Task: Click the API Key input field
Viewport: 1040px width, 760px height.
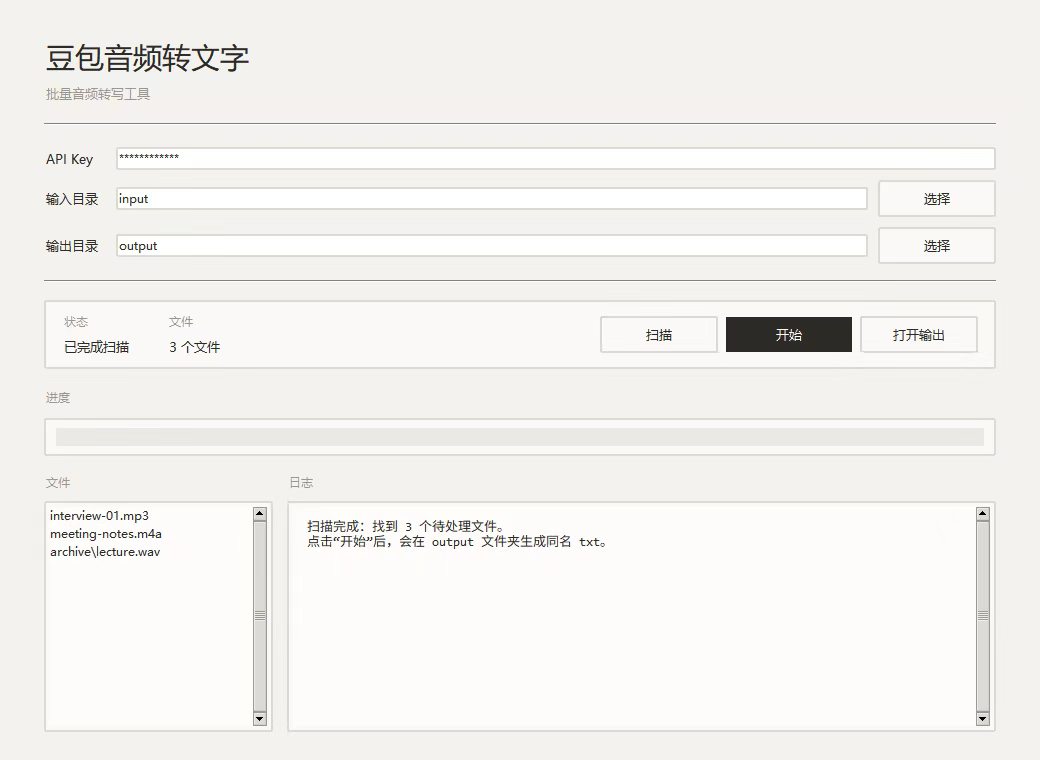Action: [555, 158]
